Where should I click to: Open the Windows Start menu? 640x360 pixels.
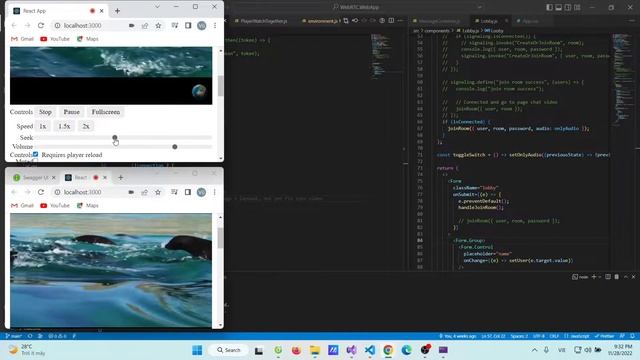tap(197, 350)
